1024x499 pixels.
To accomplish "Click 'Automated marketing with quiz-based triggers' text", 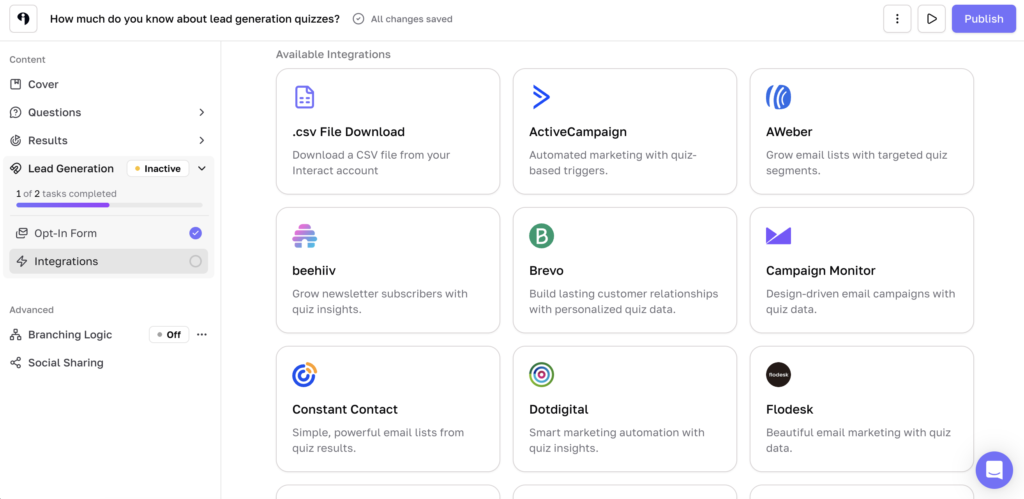I will click(x=613, y=163).
